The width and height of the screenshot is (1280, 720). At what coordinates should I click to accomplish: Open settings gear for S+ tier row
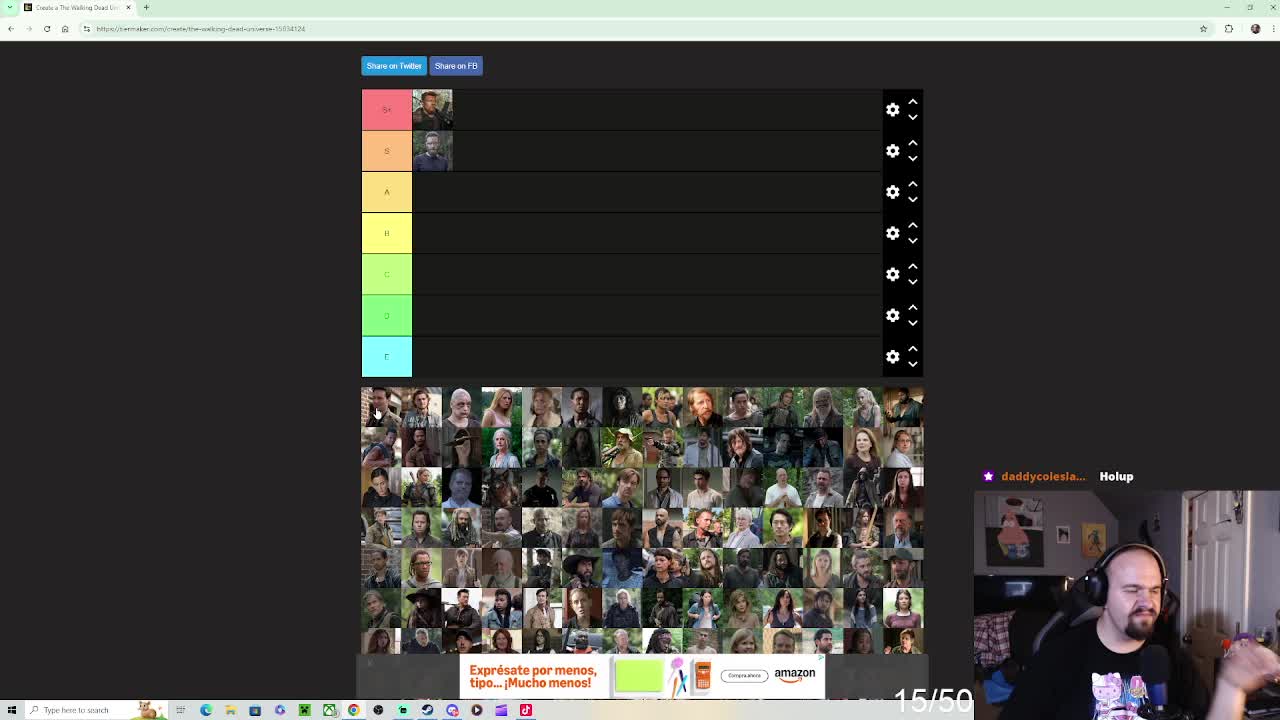(892, 109)
